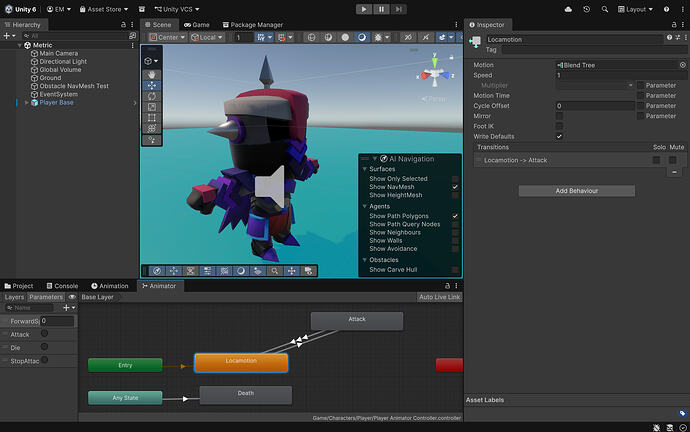
Task: Select the Attack state node
Action: coord(357,321)
